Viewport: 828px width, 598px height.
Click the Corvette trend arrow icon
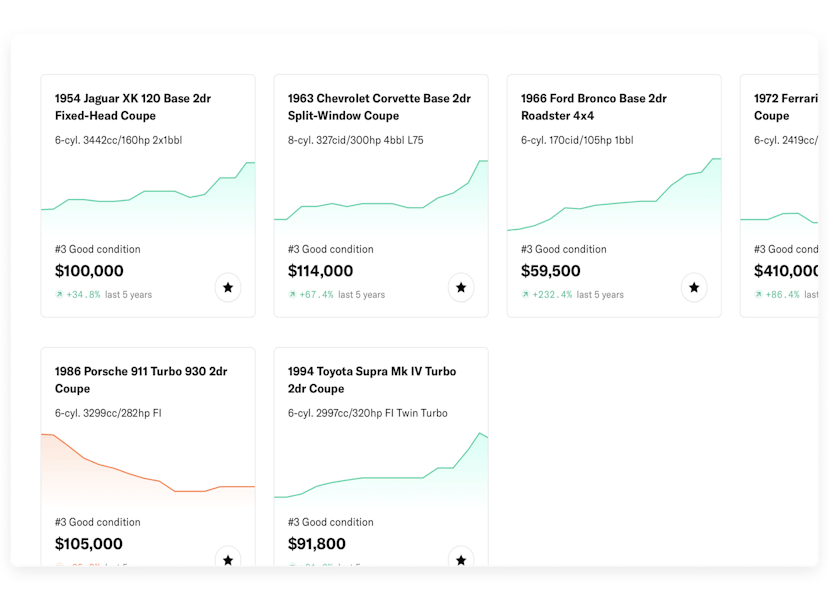292,295
